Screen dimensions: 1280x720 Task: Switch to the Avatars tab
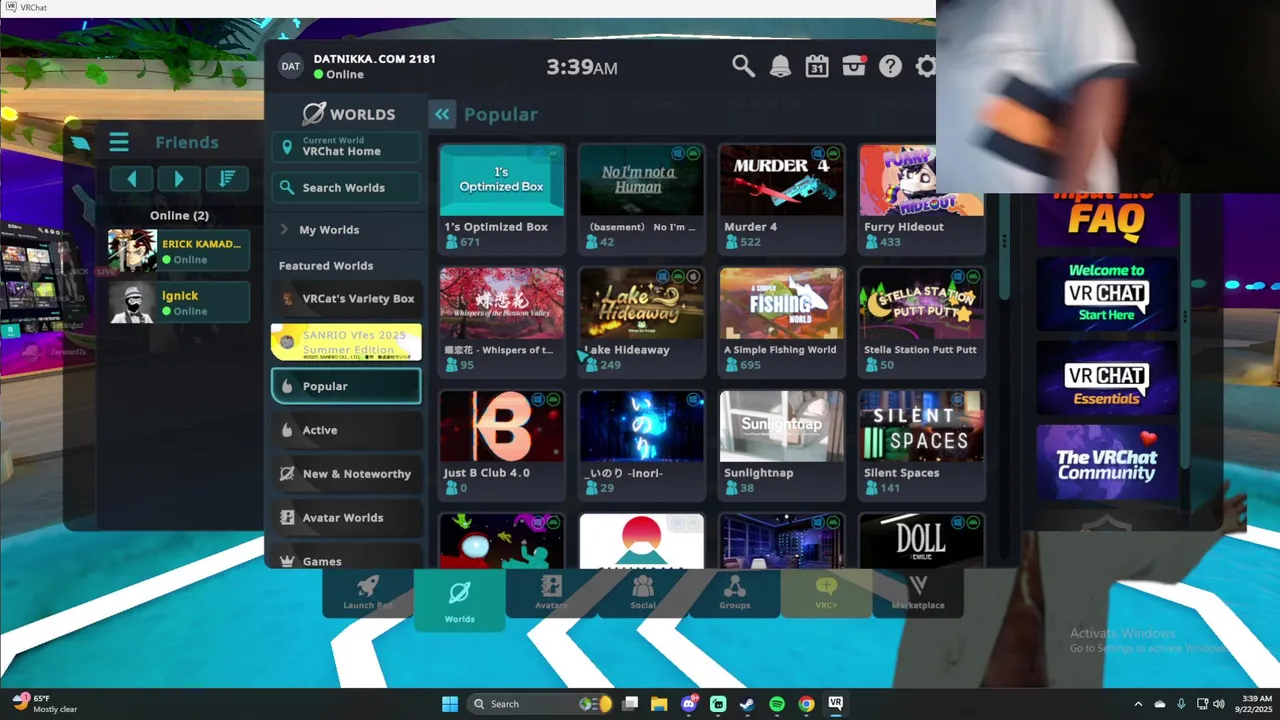[551, 591]
